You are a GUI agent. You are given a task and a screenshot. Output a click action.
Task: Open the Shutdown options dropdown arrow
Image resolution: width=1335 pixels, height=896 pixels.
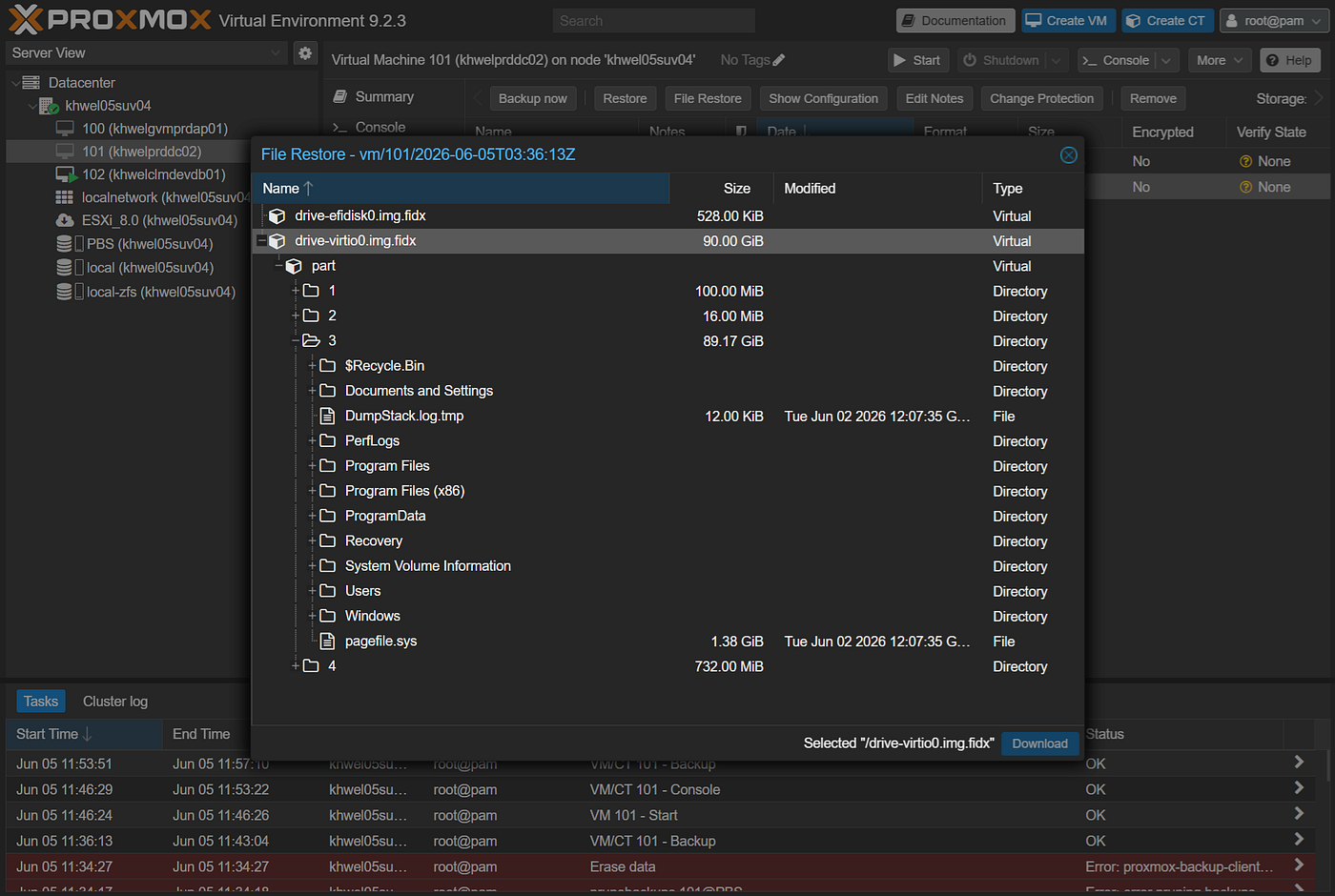click(1056, 60)
